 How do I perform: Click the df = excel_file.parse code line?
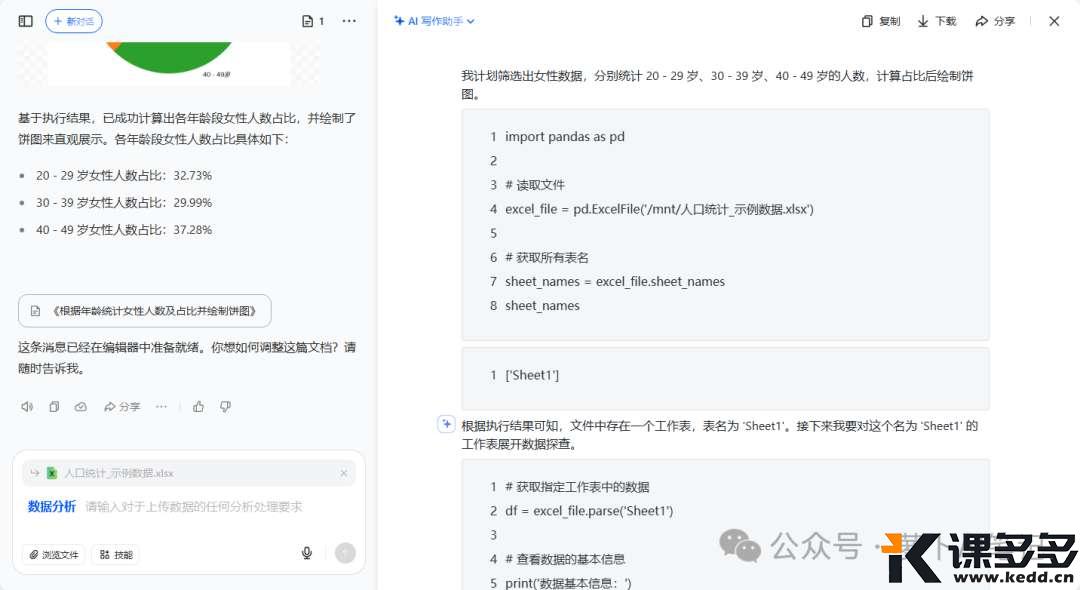coord(589,511)
